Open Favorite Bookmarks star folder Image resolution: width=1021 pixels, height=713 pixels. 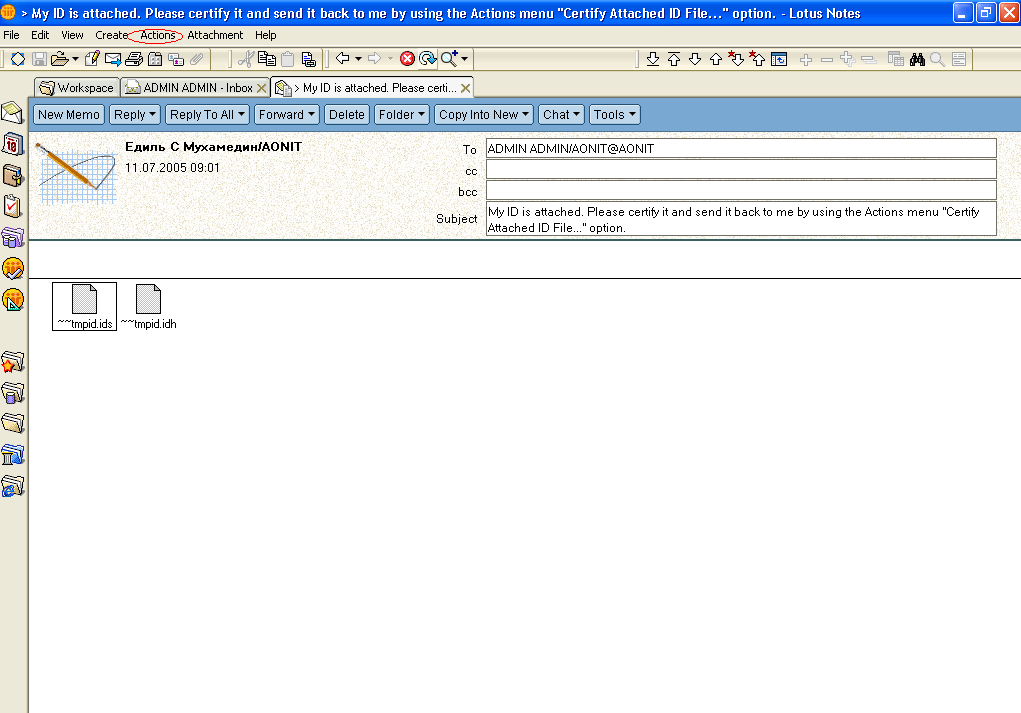point(12,362)
